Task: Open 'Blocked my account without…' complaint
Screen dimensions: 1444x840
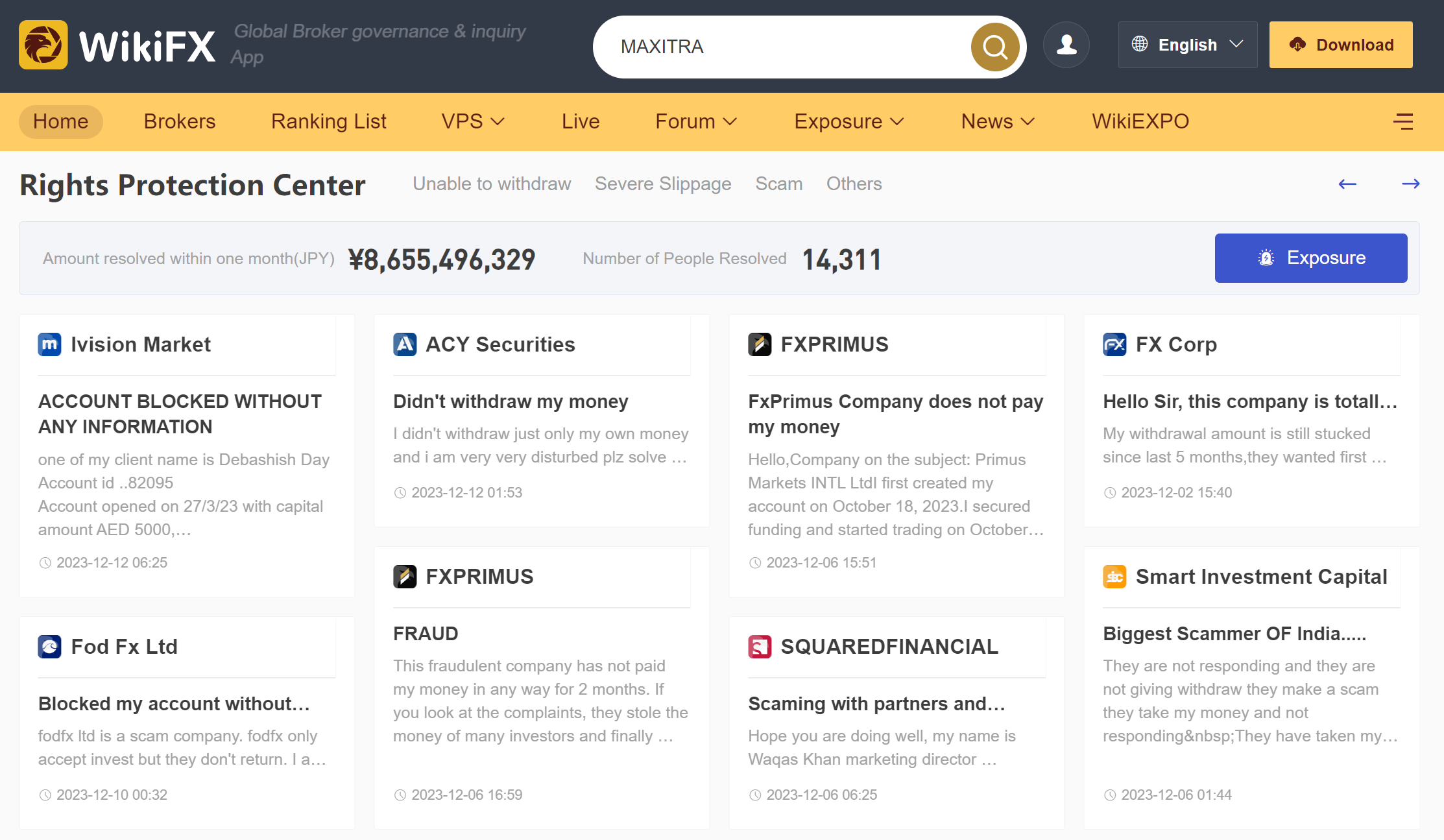Action: (174, 704)
